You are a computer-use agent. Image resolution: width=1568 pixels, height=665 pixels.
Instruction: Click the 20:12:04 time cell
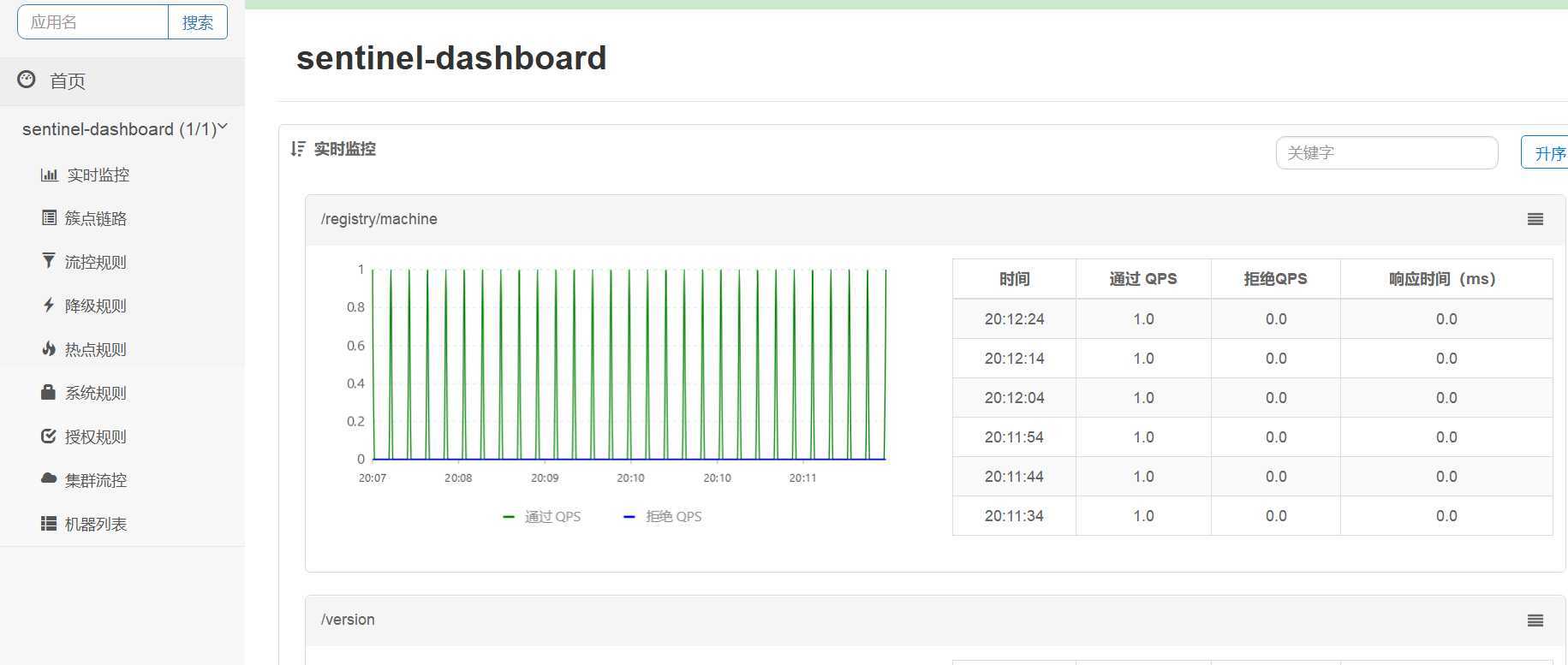pyautogui.click(x=1014, y=398)
